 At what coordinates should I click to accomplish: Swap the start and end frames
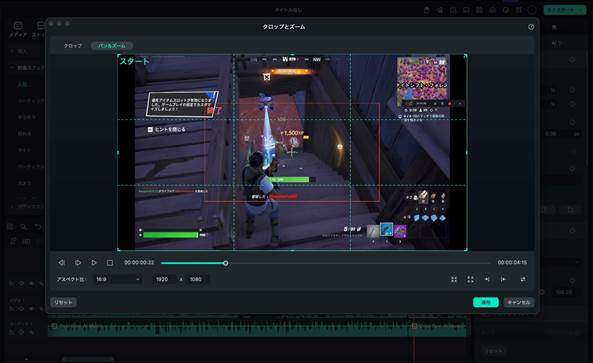click(x=523, y=279)
